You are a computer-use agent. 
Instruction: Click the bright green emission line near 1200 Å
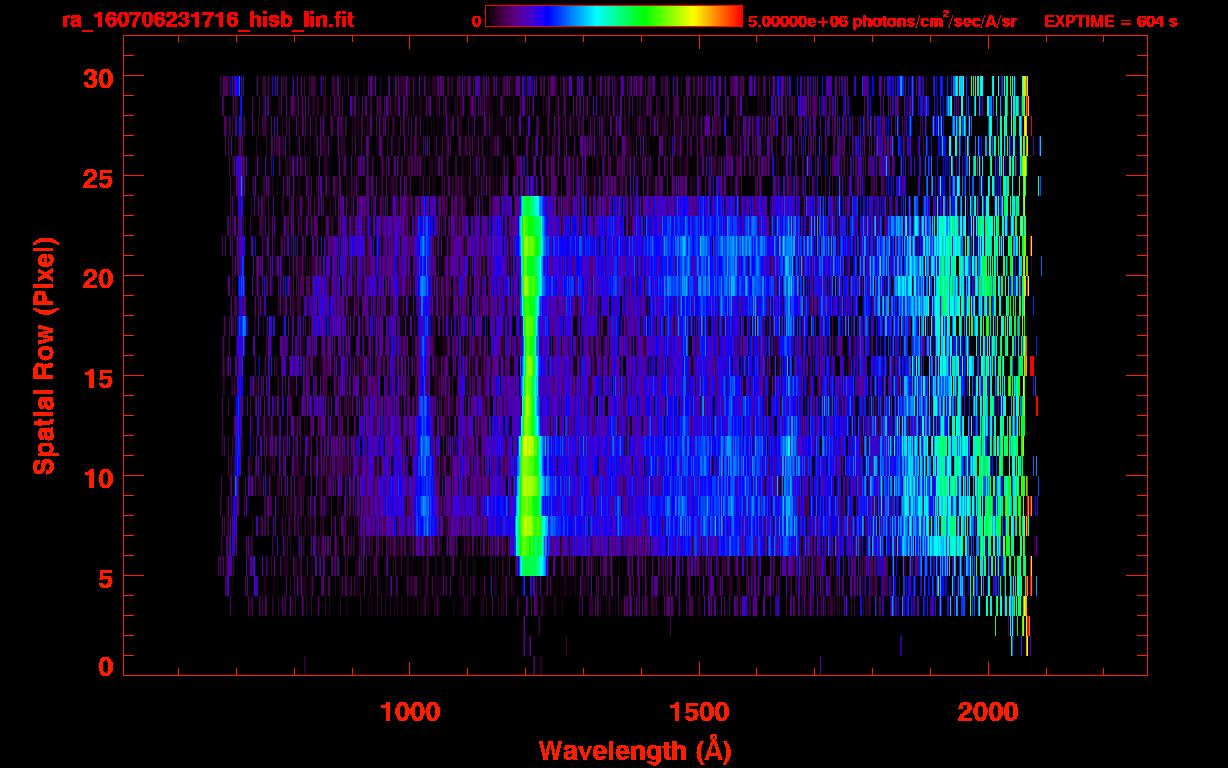[530, 380]
